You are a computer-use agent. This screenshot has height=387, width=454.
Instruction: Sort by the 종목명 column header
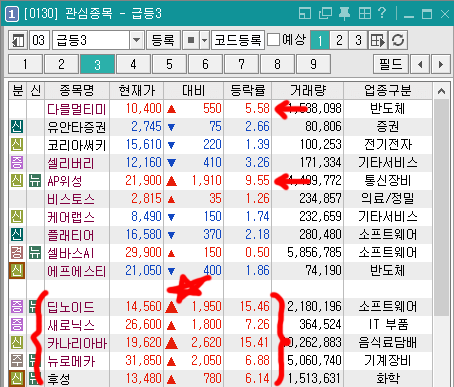[77, 91]
